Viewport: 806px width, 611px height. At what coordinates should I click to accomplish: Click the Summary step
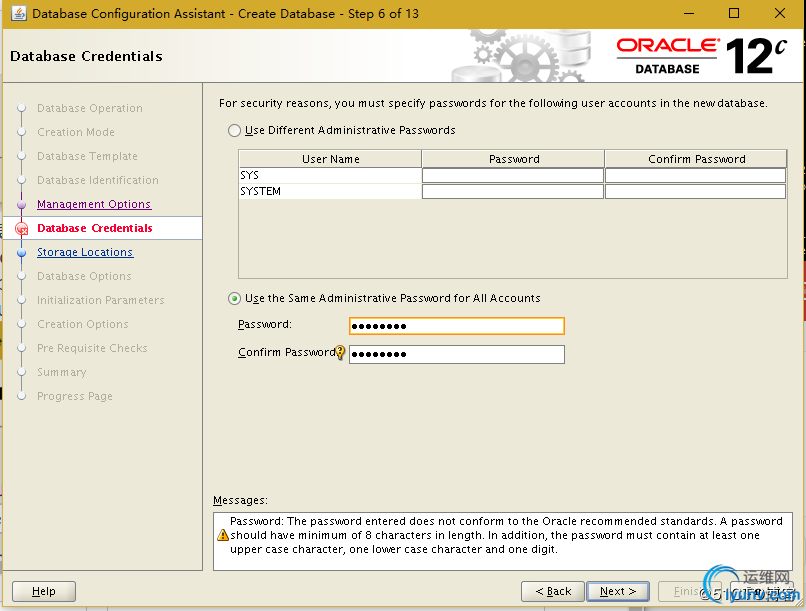62,372
